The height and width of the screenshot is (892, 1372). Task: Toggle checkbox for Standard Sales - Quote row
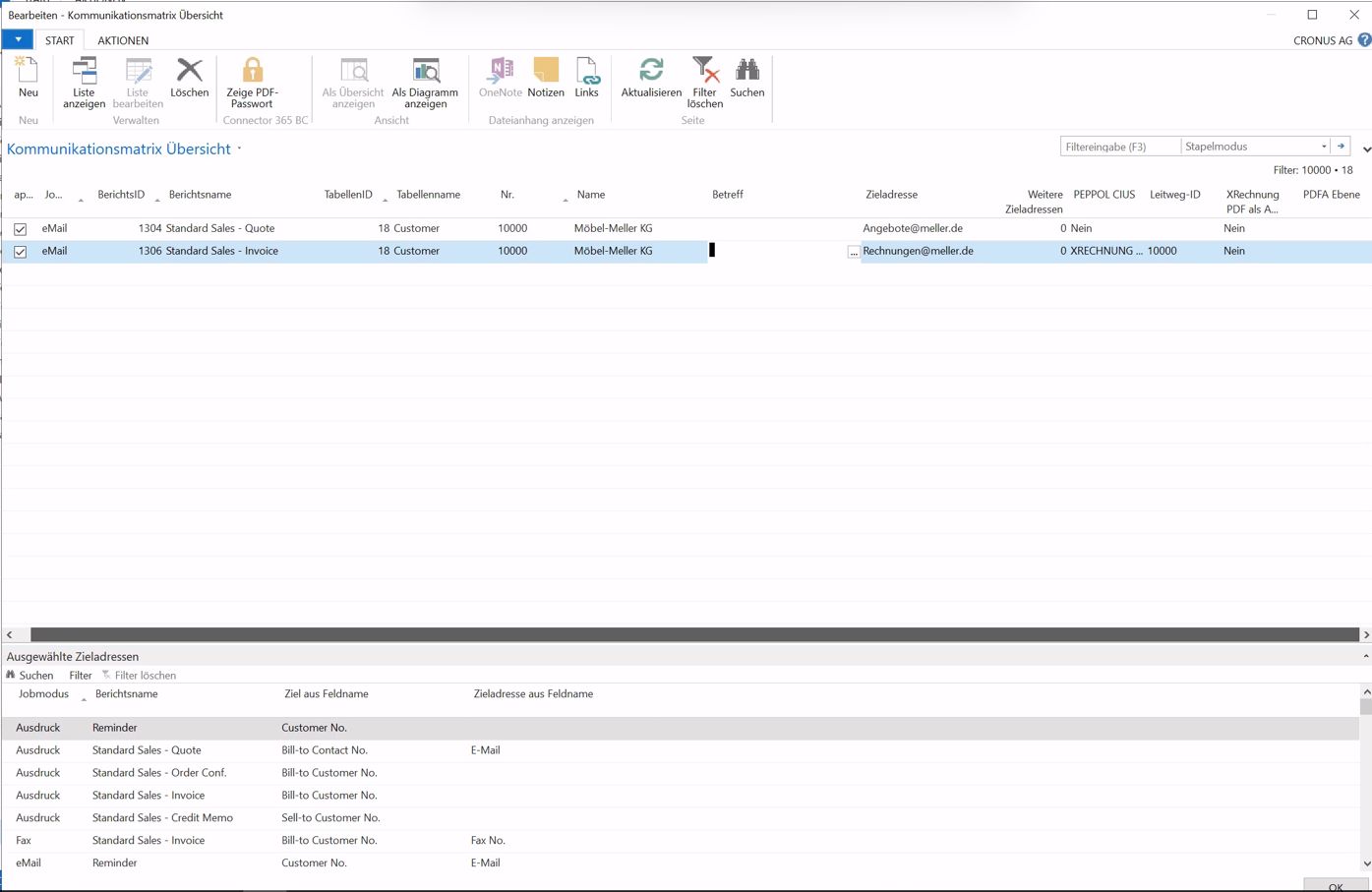click(x=20, y=229)
